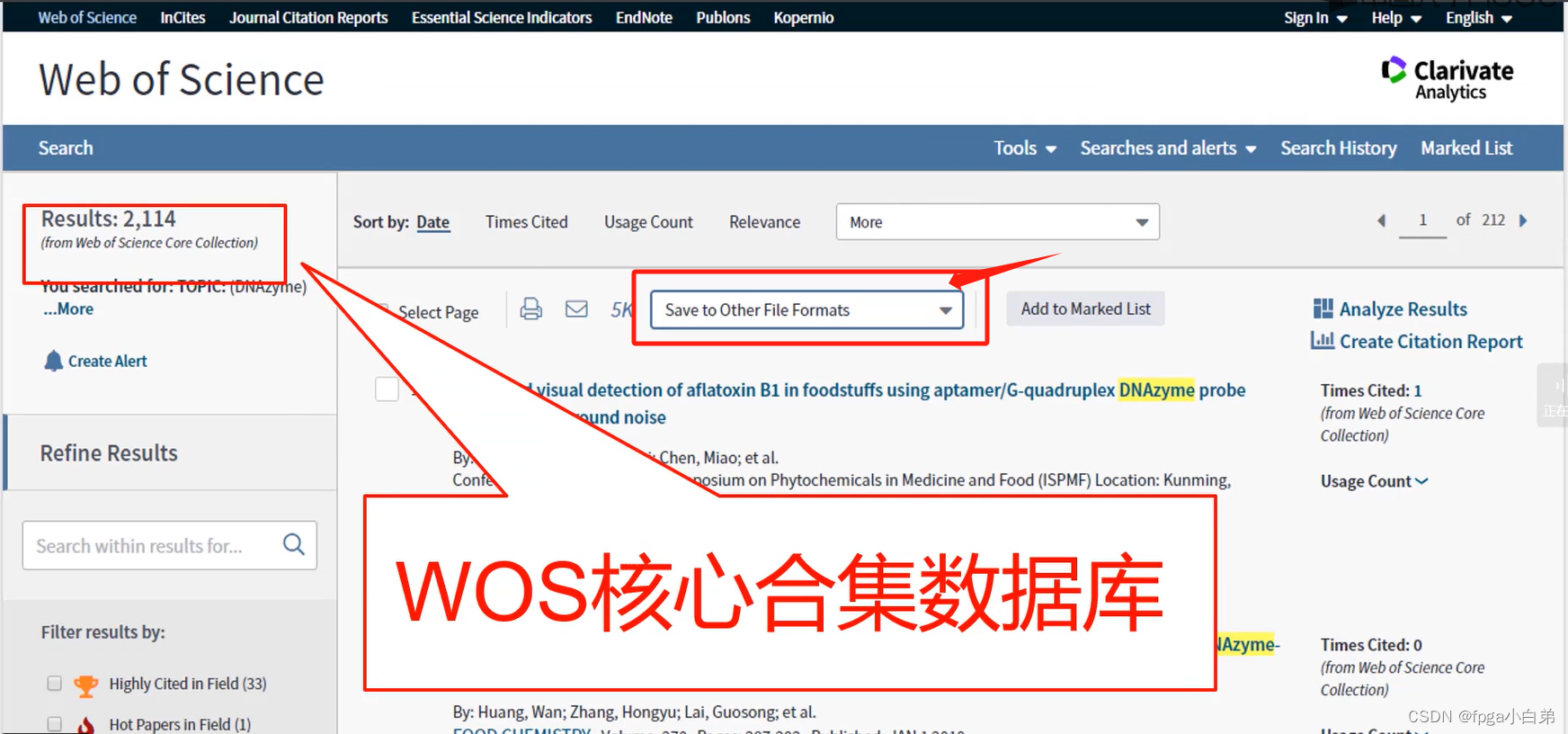Check the first aflatoxin B1 record checkbox
1568x734 pixels.
387,389
